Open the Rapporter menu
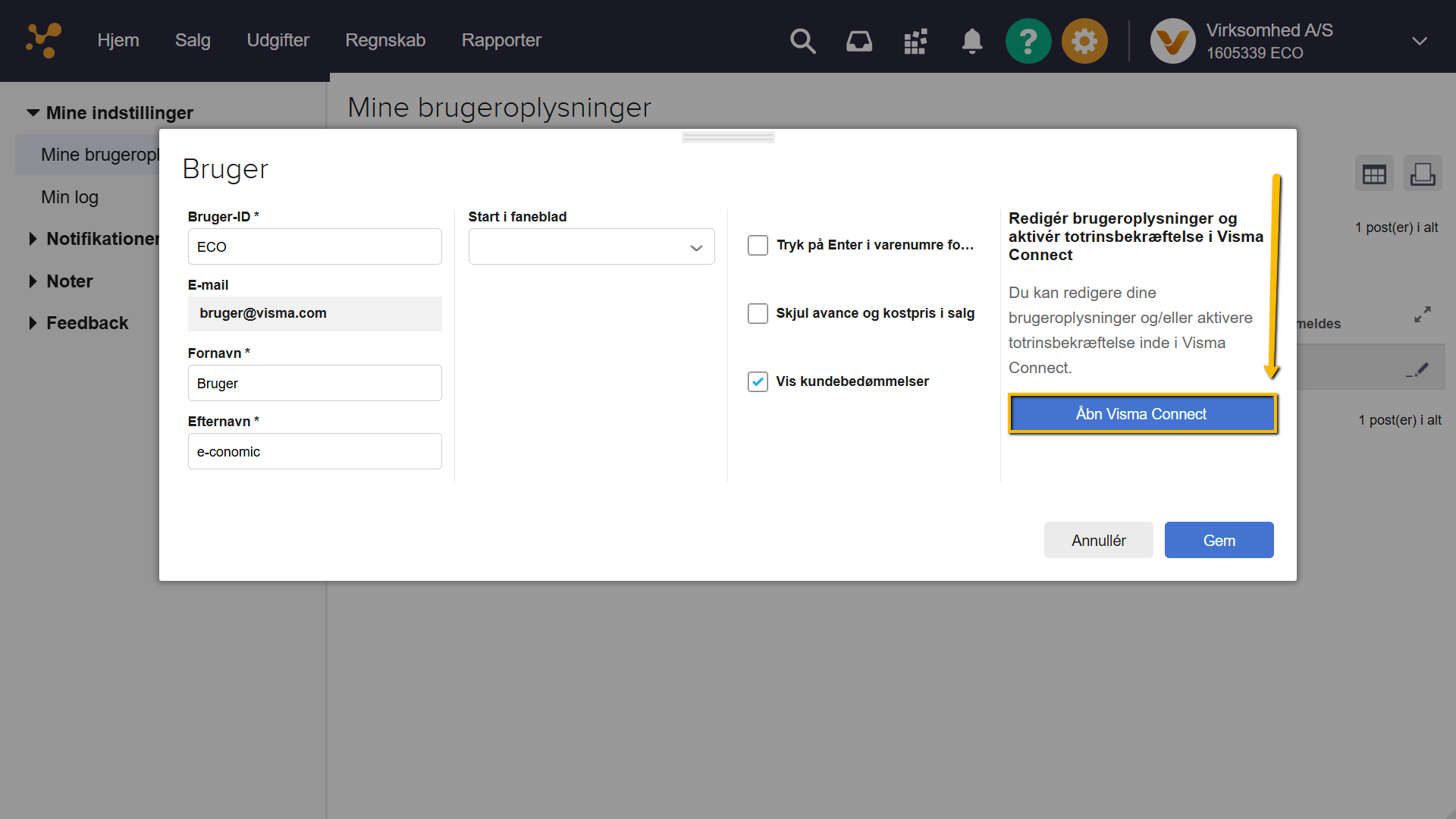 (x=501, y=40)
